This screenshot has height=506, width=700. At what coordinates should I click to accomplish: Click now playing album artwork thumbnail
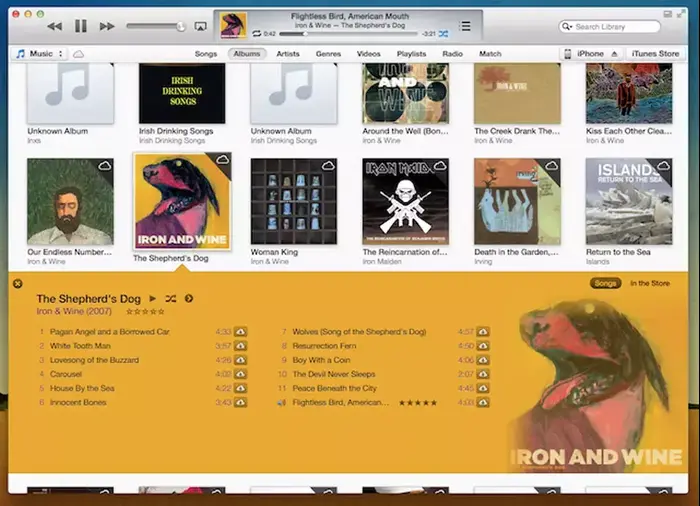pyautogui.click(x=233, y=25)
